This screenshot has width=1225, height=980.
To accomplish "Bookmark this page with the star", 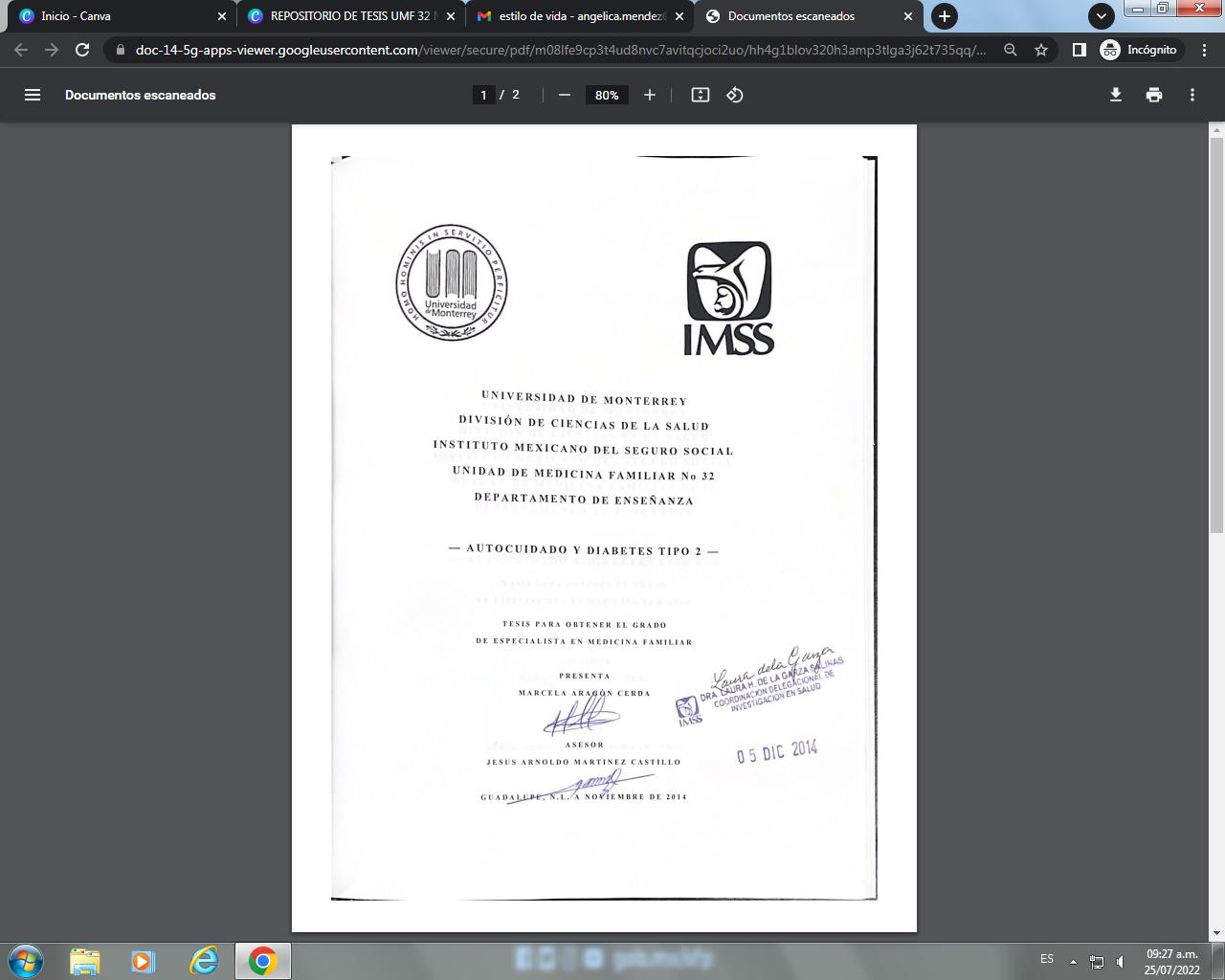I will [x=1041, y=50].
